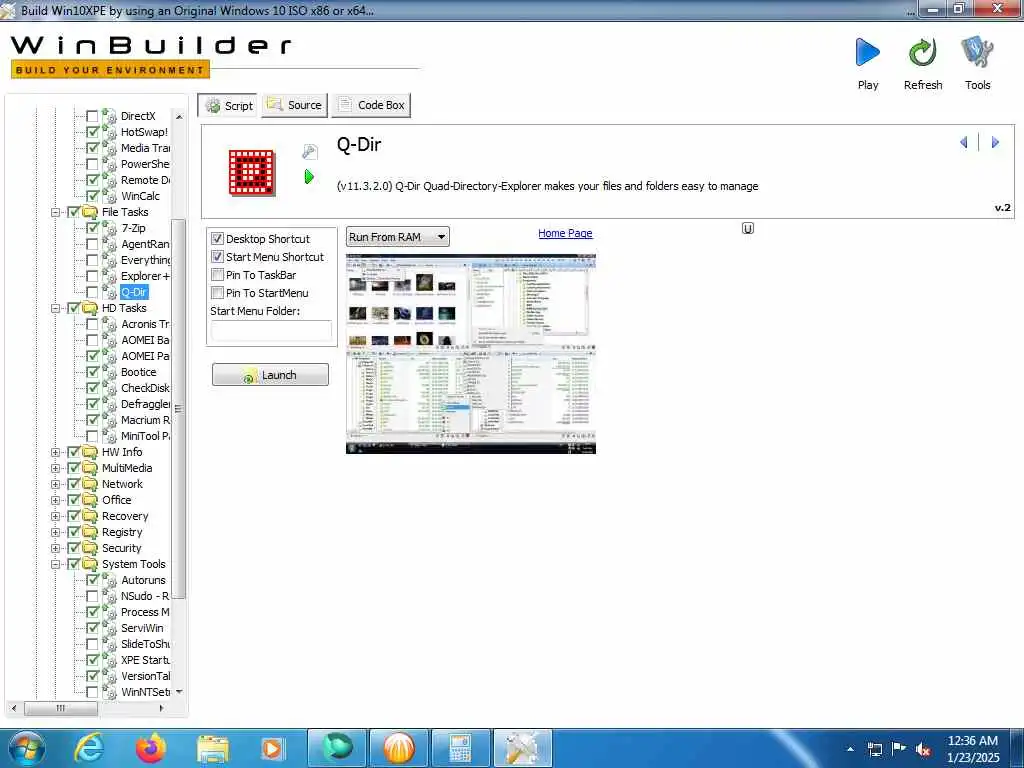Check the Q-Dir script checkbox
This screenshot has height=768, width=1024.
(92, 292)
